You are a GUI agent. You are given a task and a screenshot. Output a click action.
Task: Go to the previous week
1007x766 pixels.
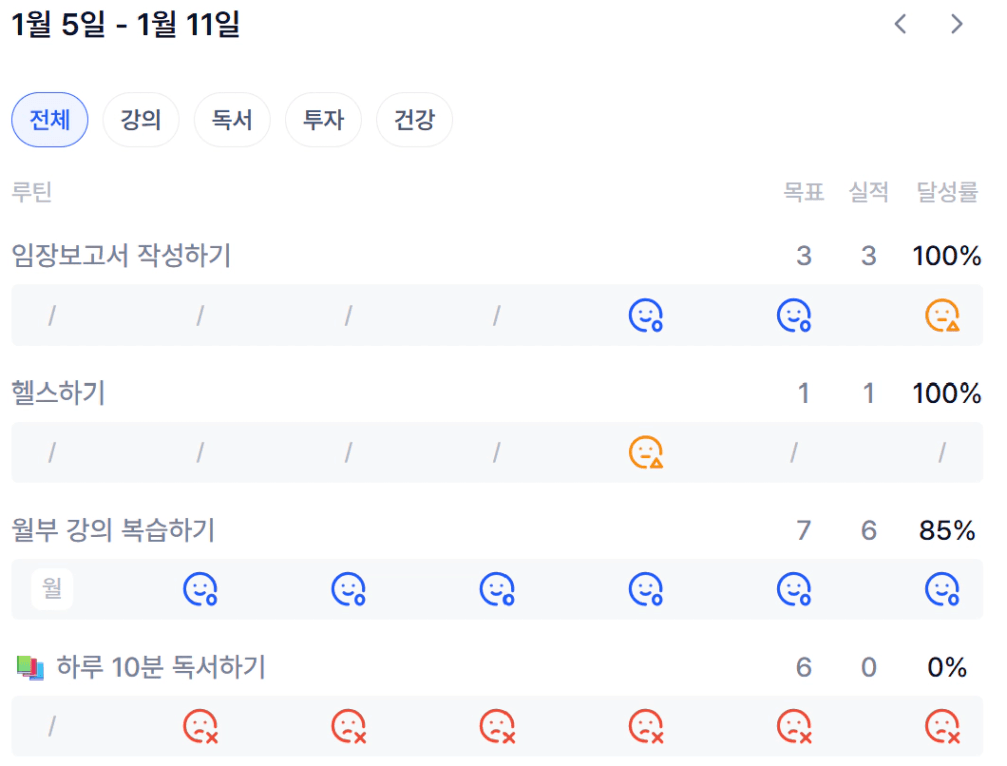900,25
